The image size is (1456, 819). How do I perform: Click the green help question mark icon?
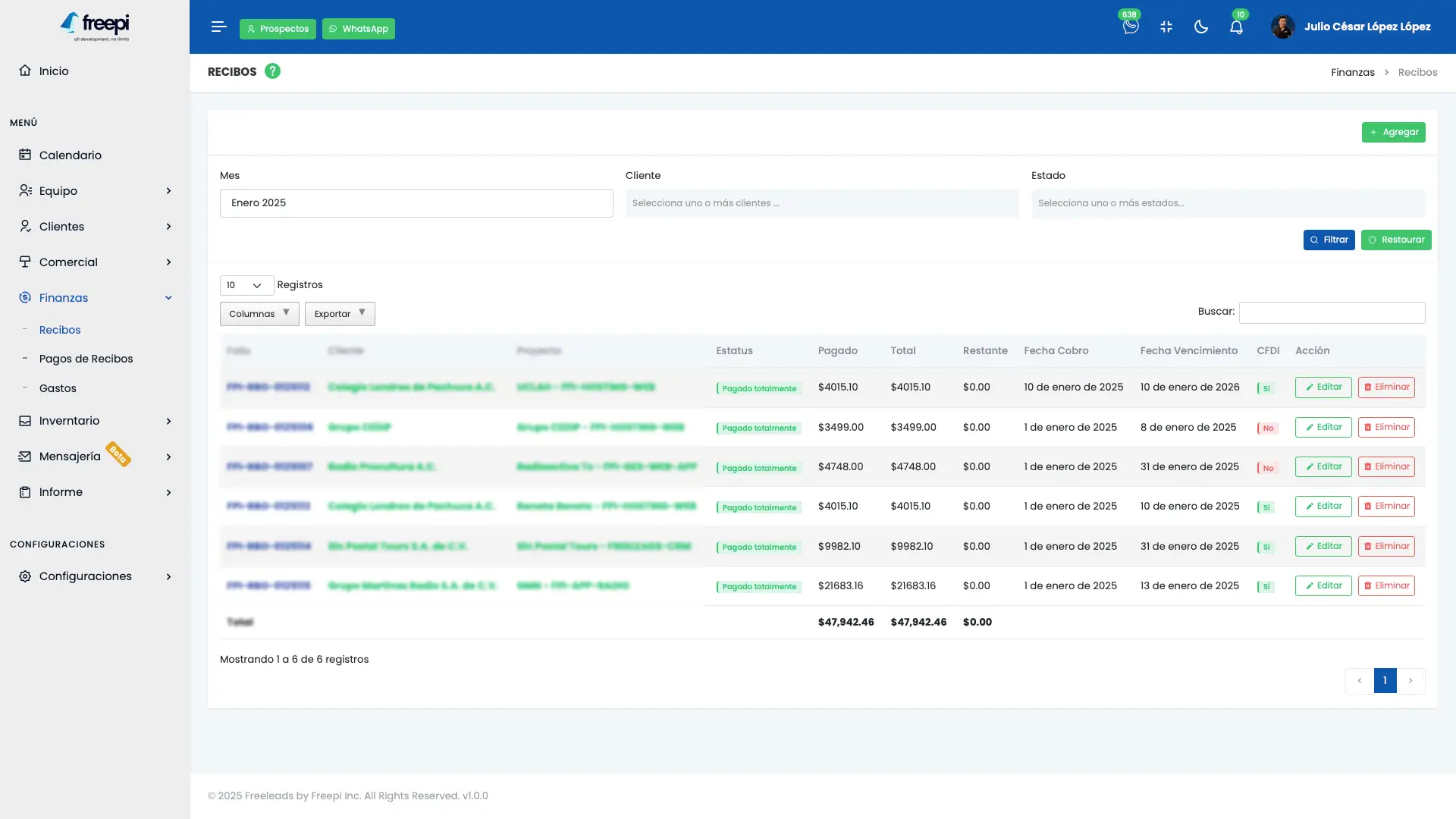tap(272, 71)
